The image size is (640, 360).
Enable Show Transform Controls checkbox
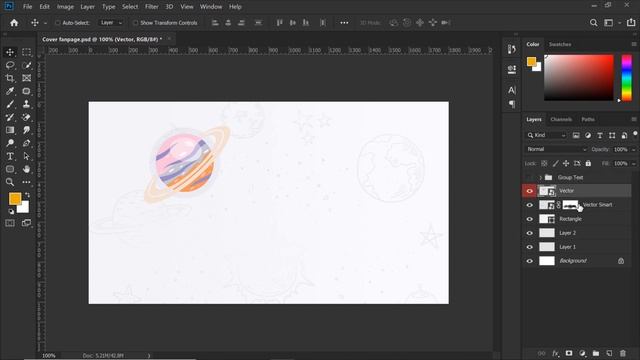[135, 23]
